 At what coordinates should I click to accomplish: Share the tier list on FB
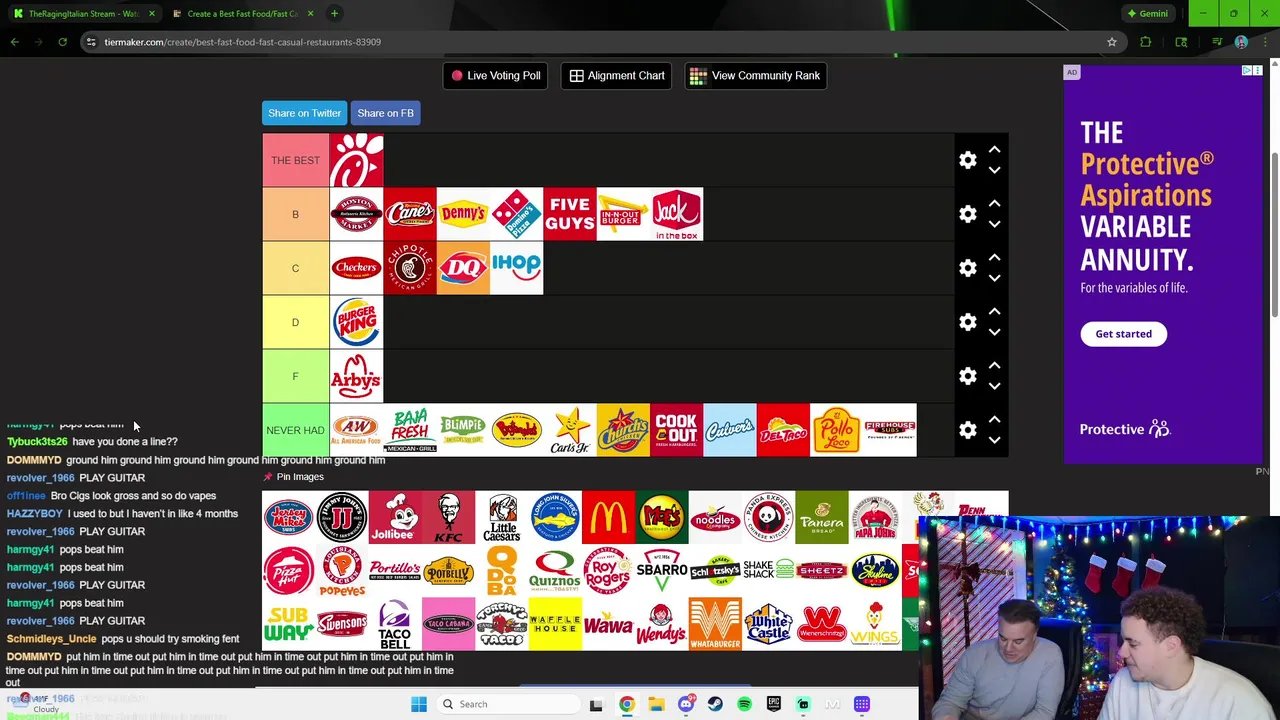click(x=385, y=113)
